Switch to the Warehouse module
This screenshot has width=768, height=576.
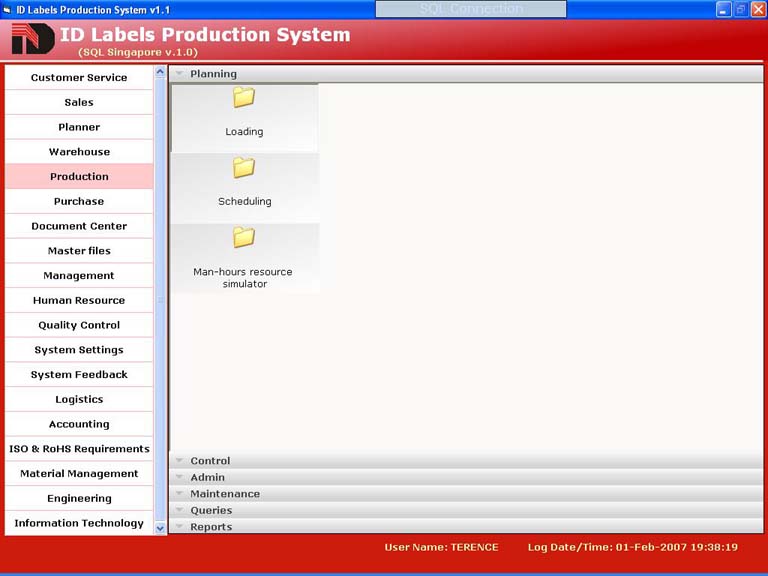tap(79, 152)
